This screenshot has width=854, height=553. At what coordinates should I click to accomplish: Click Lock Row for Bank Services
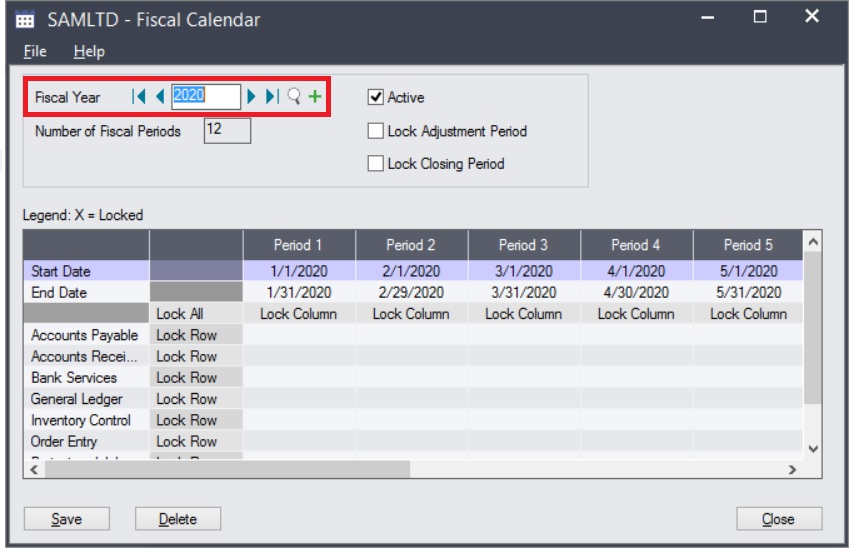click(x=196, y=378)
